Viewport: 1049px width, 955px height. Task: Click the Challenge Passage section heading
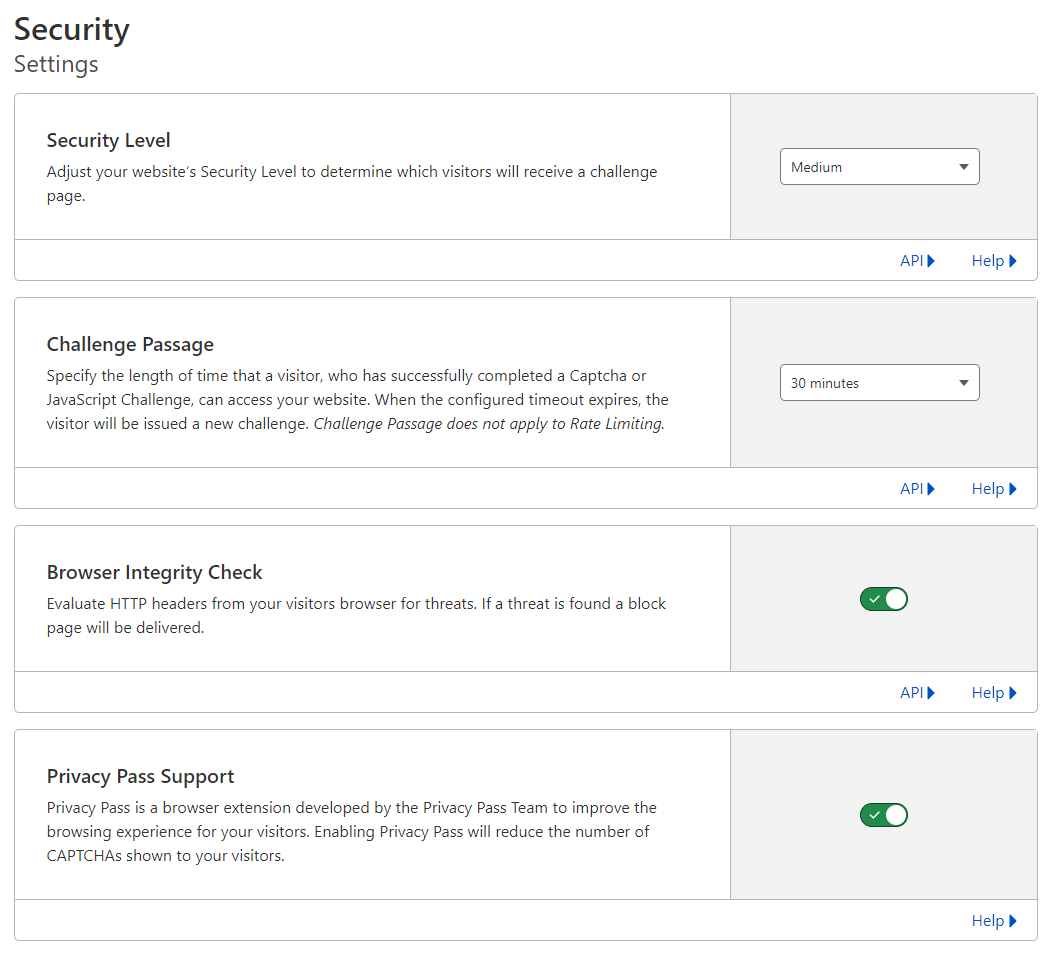point(130,345)
